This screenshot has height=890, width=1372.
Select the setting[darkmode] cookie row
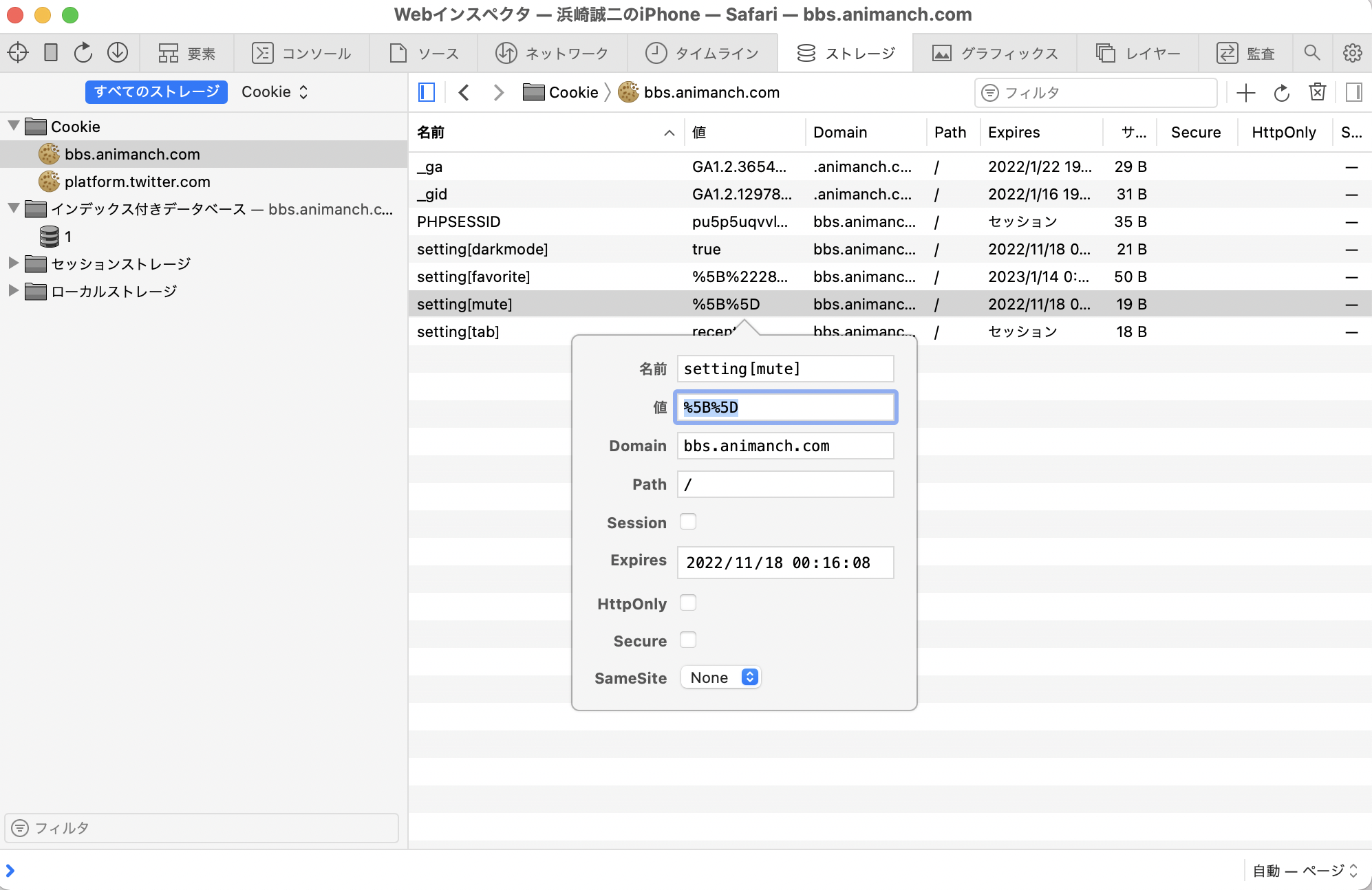tap(890, 249)
